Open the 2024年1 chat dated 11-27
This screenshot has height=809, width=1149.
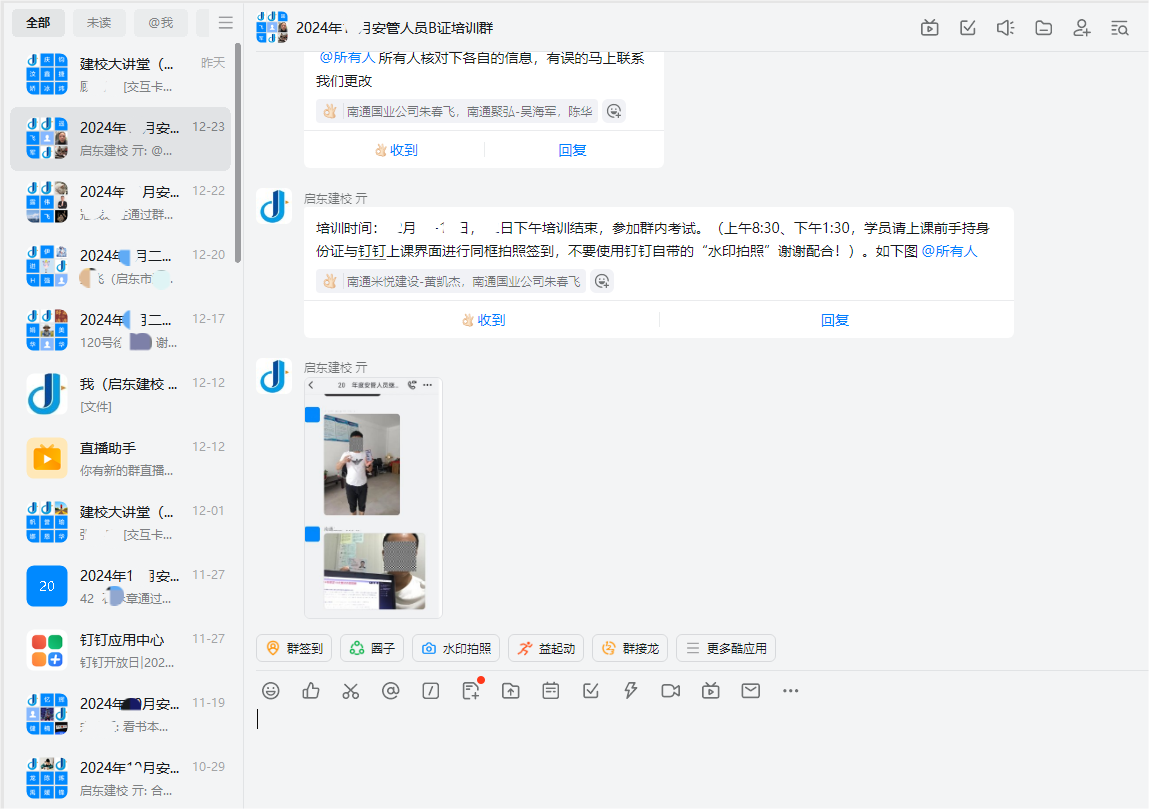(121, 586)
